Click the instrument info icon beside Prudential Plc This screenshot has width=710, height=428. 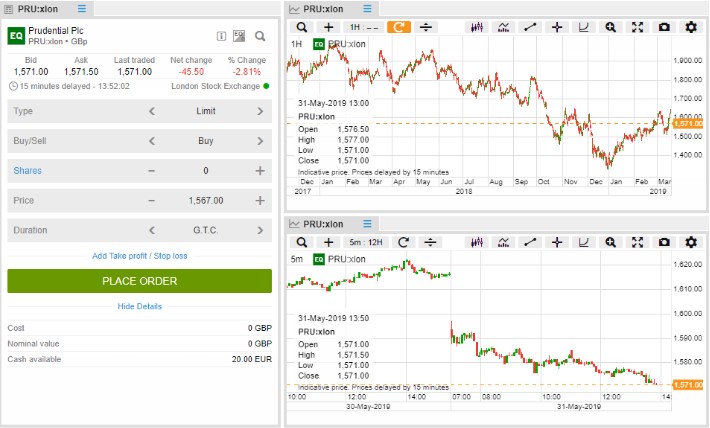pyautogui.click(x=220, y=37)
